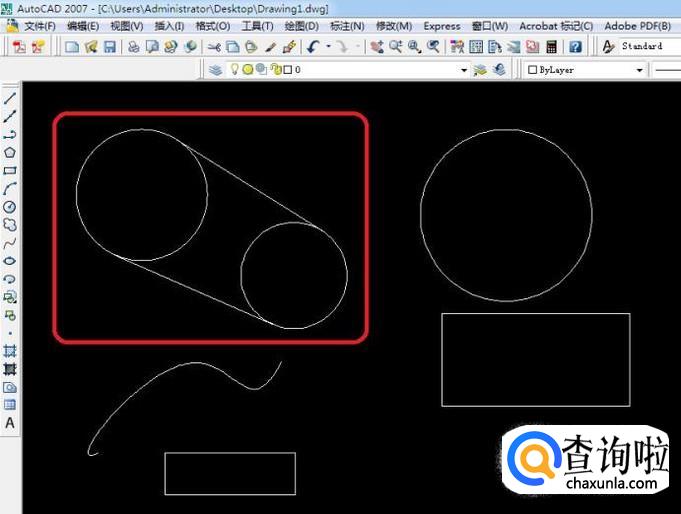Viewport: 681px width, 514px height.
Task: Click the Open file icon
Action: point(91,46)
